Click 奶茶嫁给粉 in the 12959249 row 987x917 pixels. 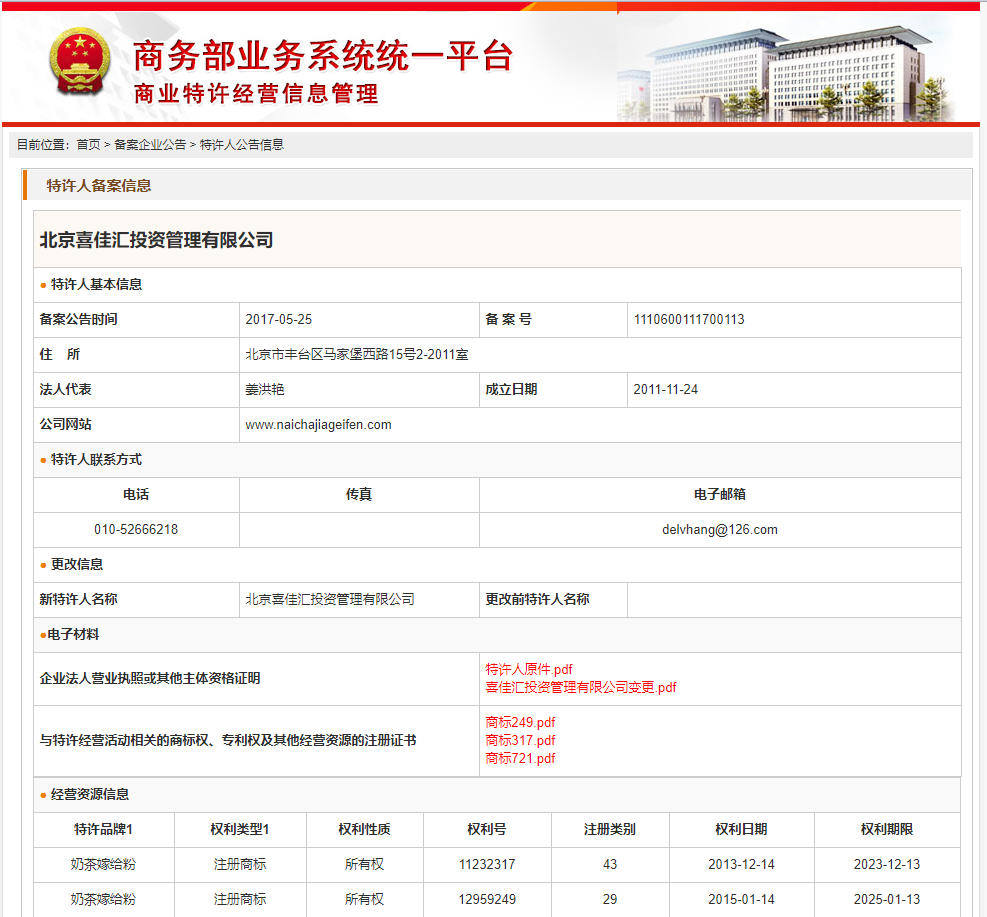click(x=103, y=900)
